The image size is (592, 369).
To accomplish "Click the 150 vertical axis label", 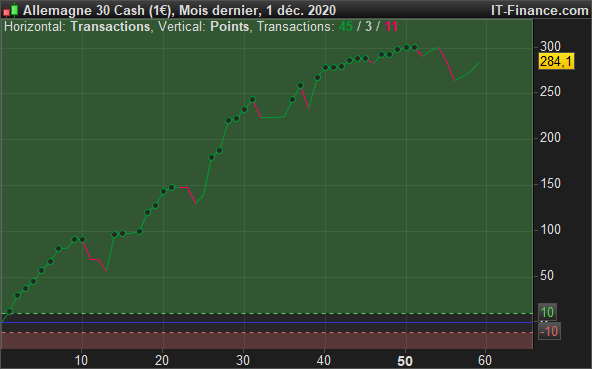I will (550, 184).
